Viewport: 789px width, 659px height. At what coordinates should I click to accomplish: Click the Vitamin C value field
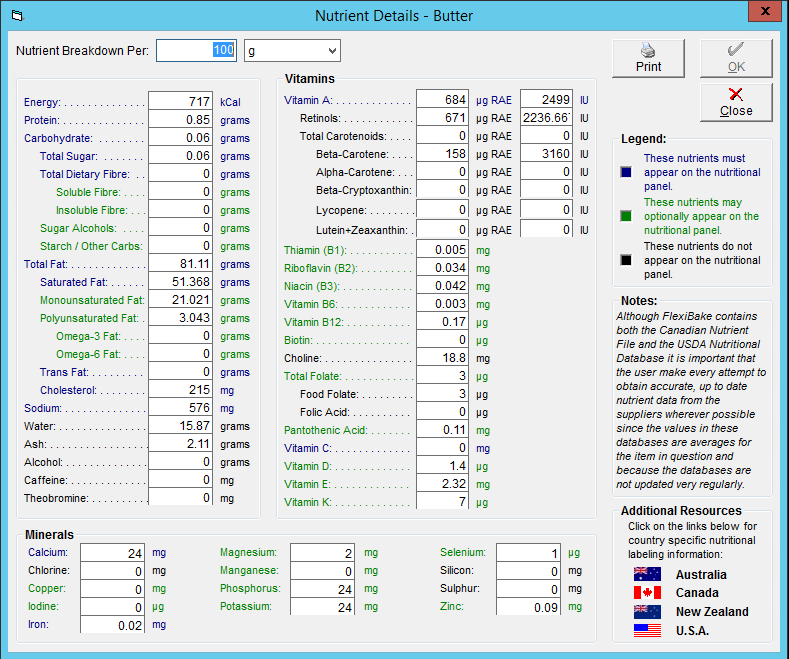click(x=442, y=448)
